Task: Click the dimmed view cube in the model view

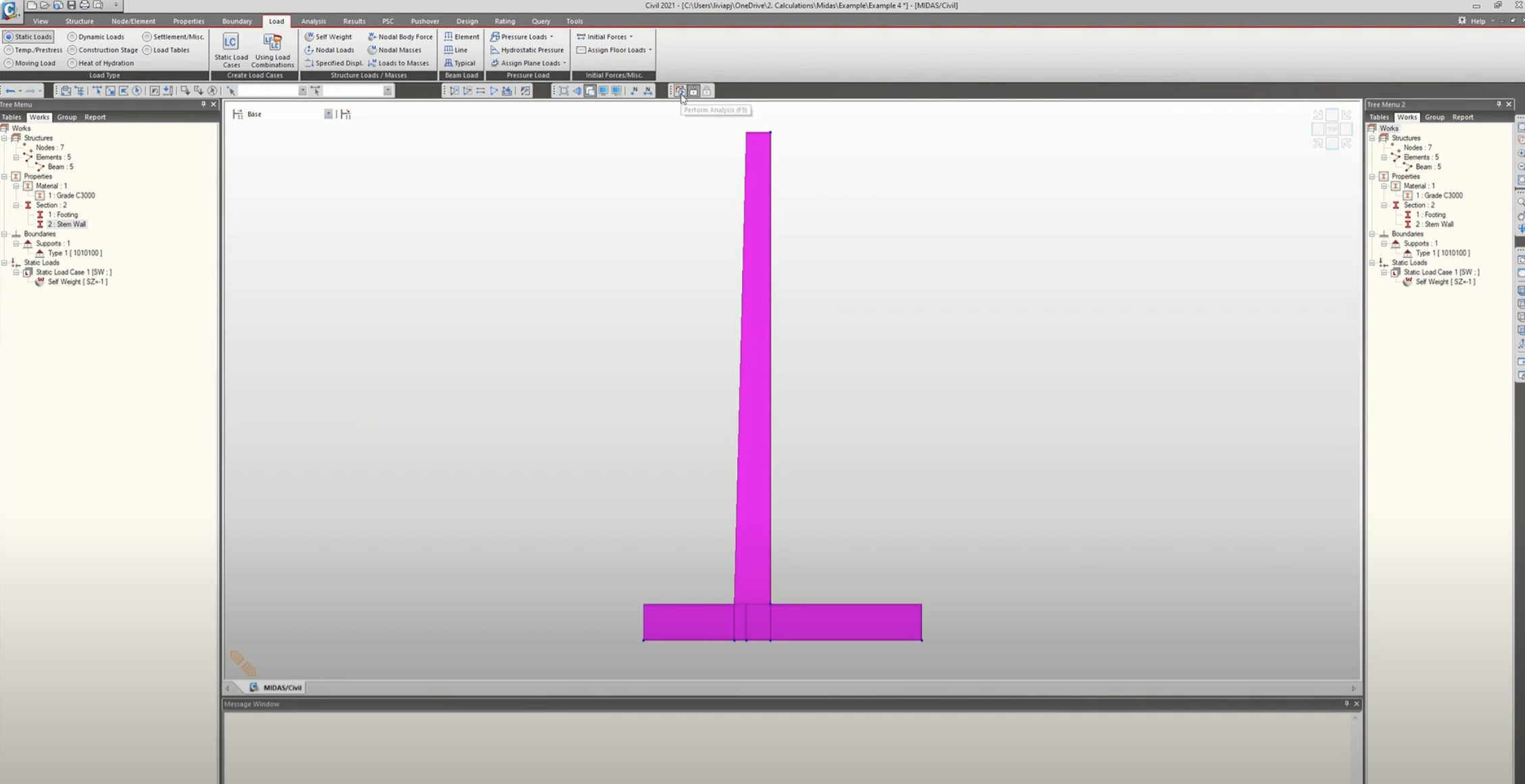Action: tap(1332, 128)
